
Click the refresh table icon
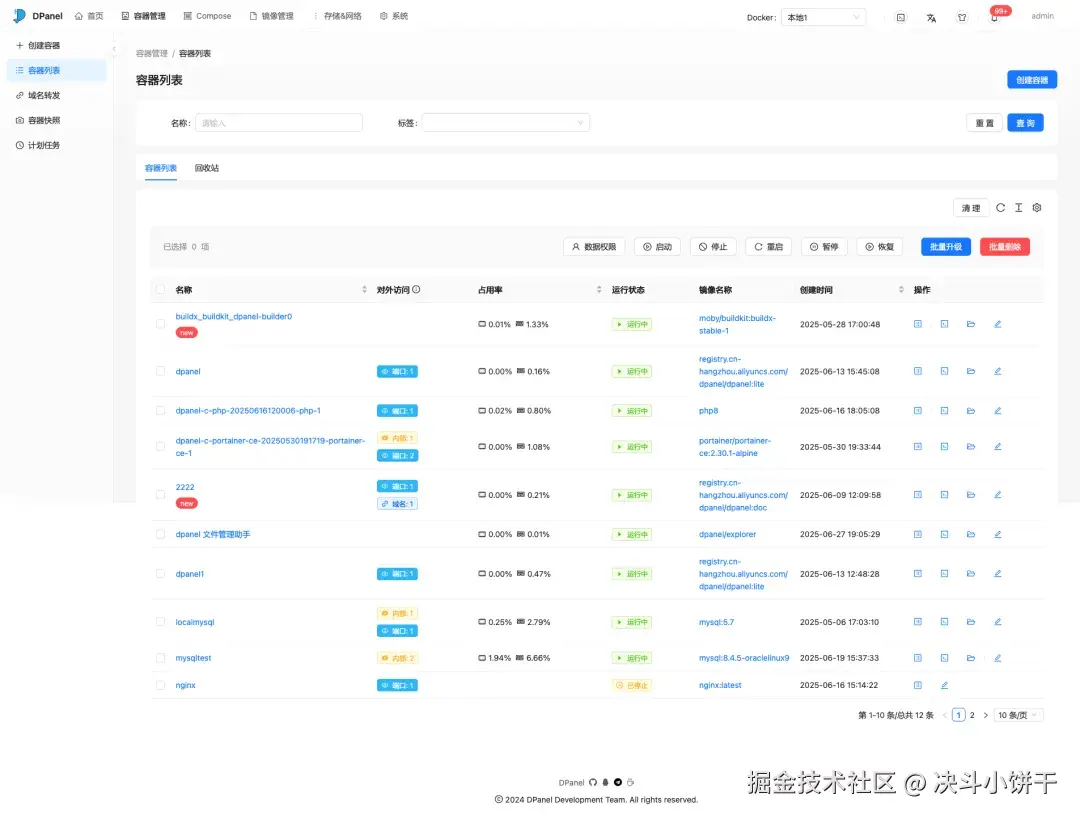1000,207
